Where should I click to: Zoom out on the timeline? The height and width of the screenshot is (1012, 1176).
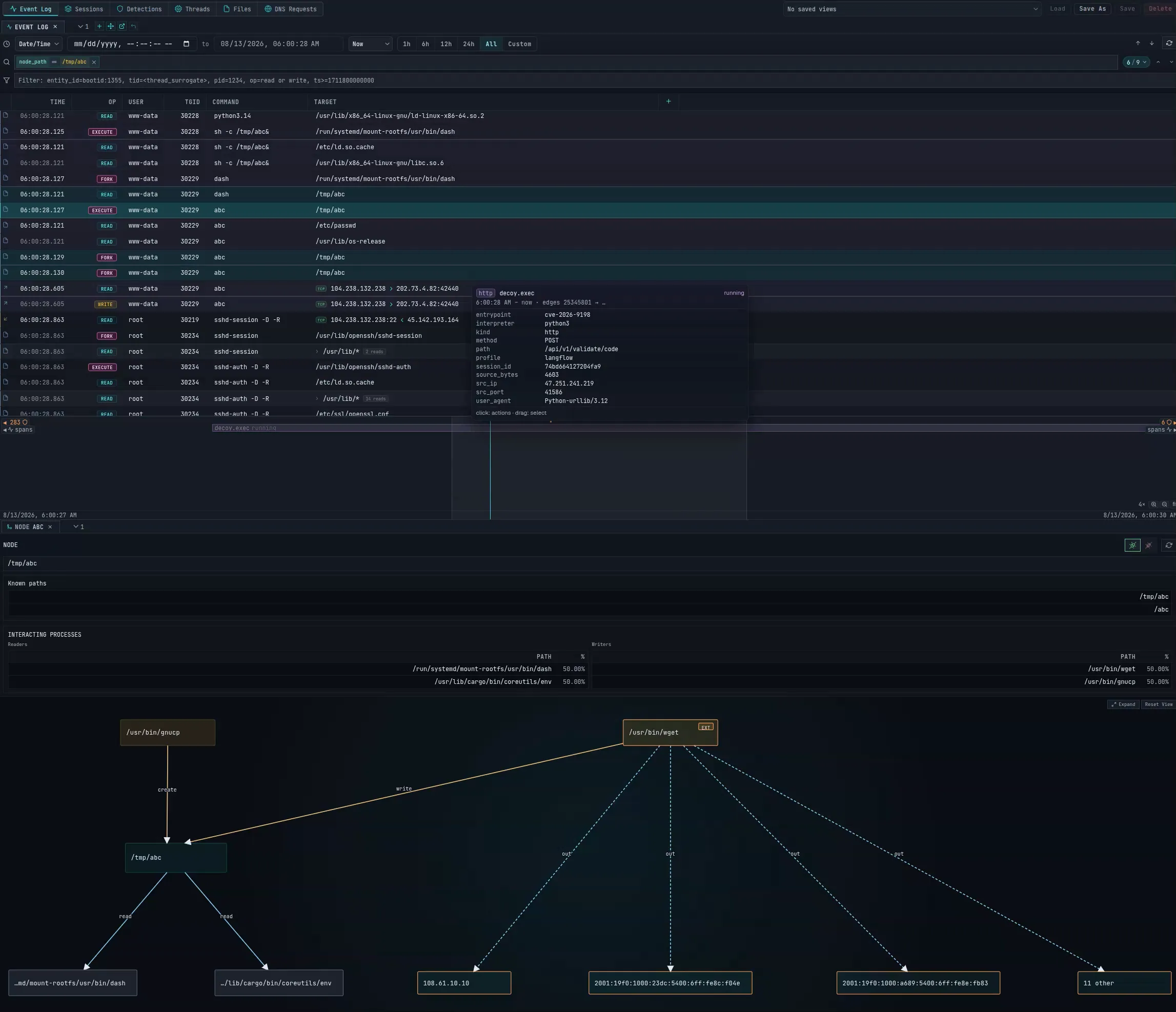click(x=1164, y=504)
